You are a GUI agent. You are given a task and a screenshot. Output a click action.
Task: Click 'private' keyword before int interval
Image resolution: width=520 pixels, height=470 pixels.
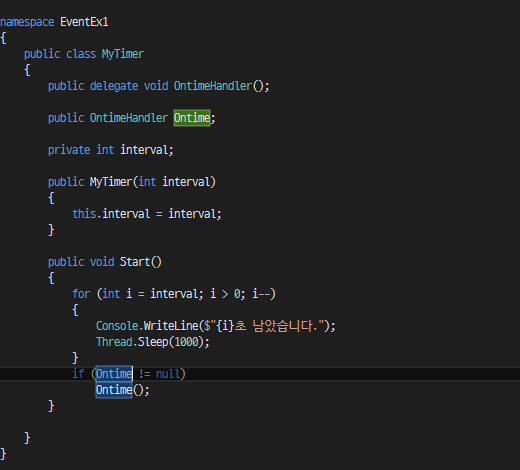[69, 150]
